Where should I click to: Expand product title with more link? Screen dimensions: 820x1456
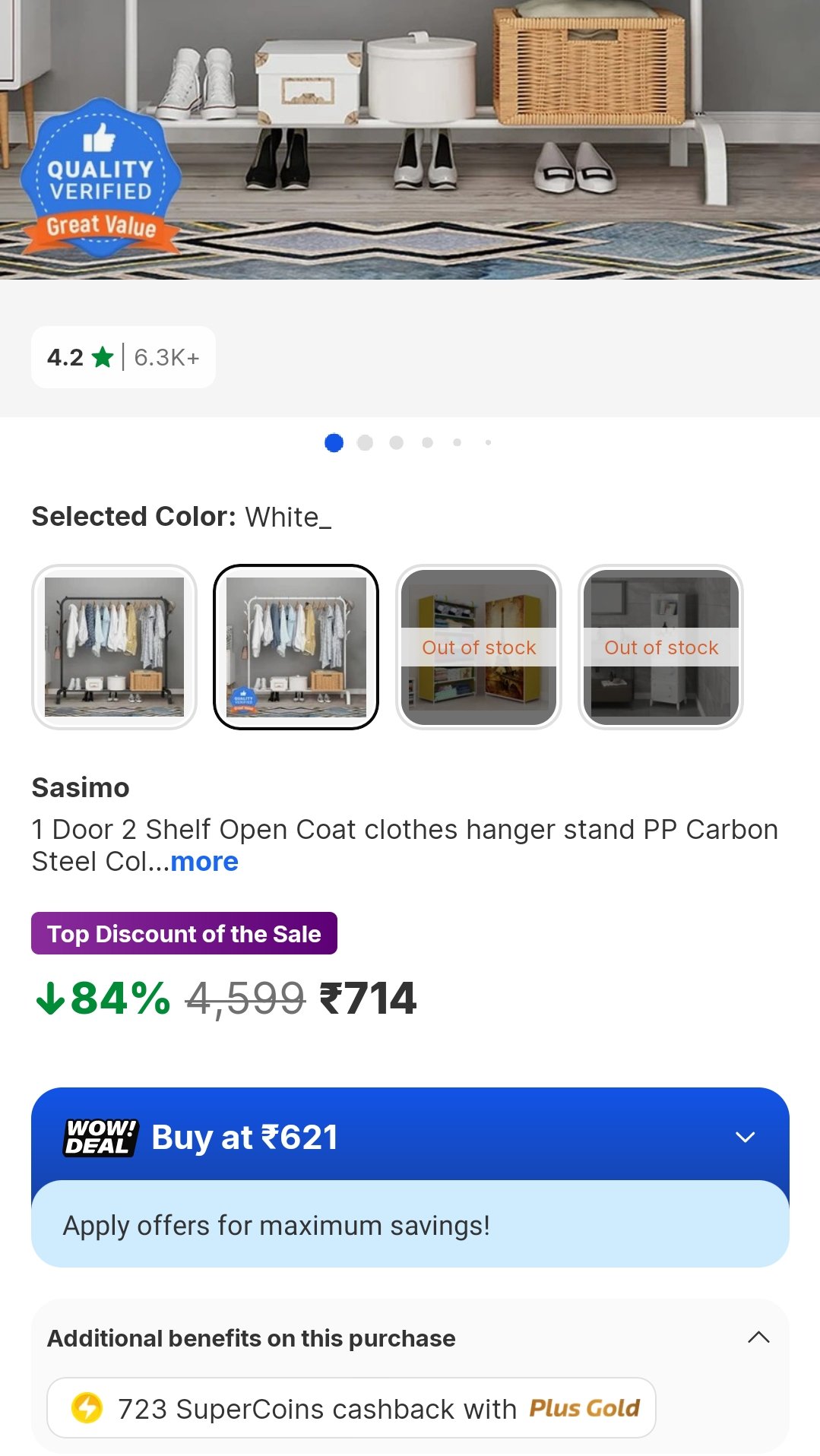click(204, 862)
